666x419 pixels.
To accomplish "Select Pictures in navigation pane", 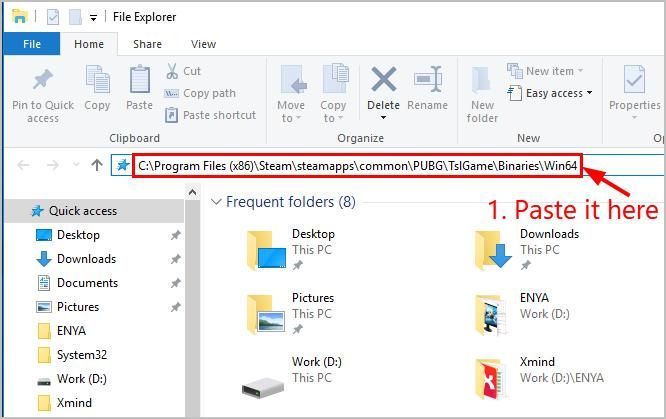I will (x=78, y=307).
